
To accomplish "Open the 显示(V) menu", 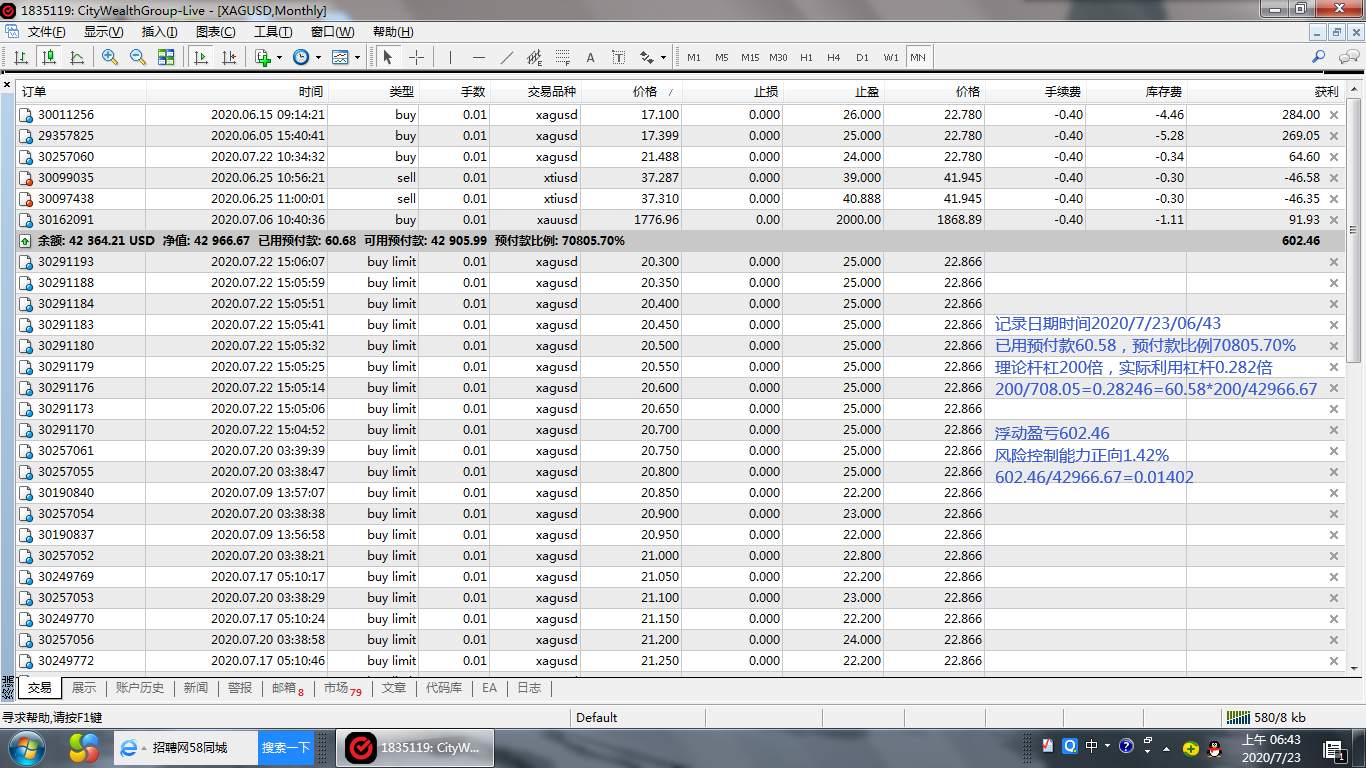I will (103, 32).
